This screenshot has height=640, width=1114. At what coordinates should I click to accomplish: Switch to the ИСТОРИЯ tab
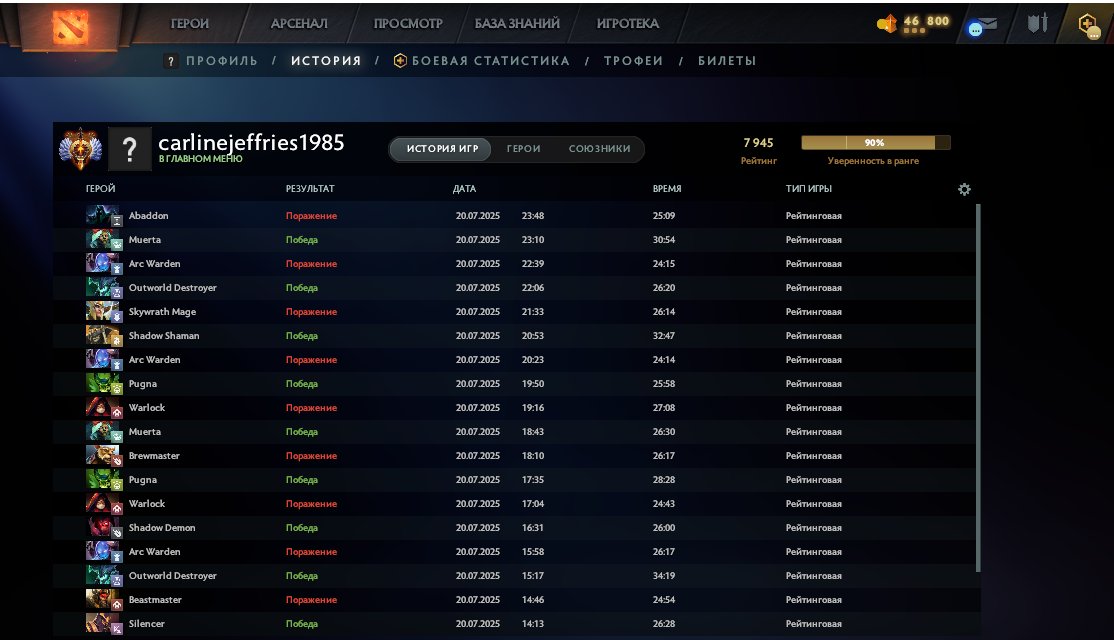pyautogui.click(x=326, y=61)
